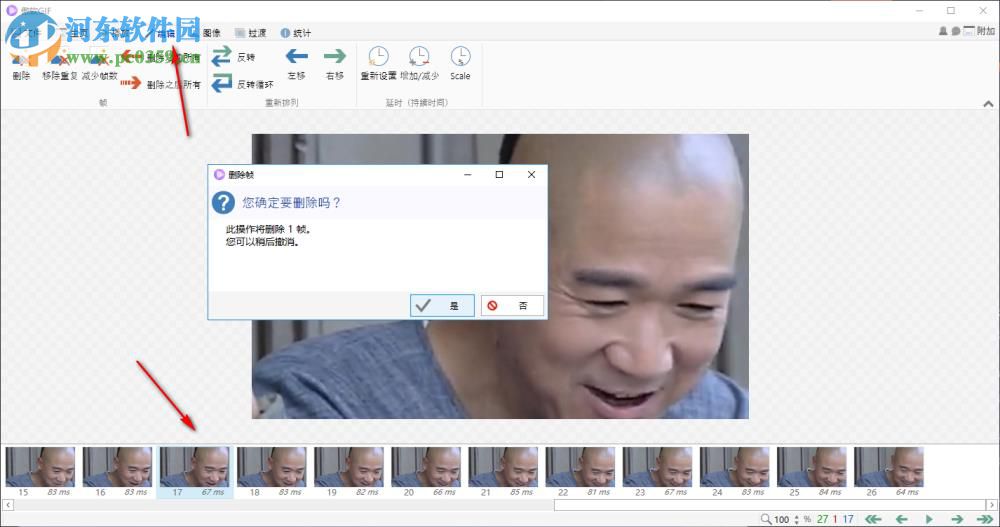Click selected frame index 17 in status bar
Screen dimensions: 1000x527
point(848,519)
